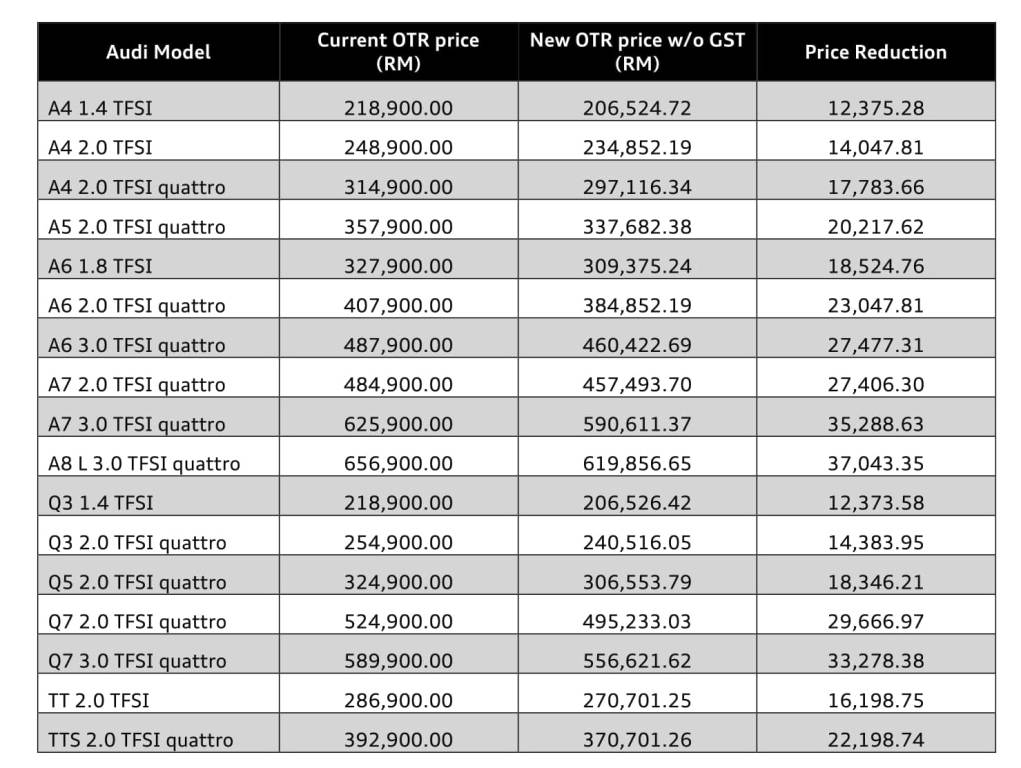Select the A4 2.0 TFSI quattro row label

point(136,187)
